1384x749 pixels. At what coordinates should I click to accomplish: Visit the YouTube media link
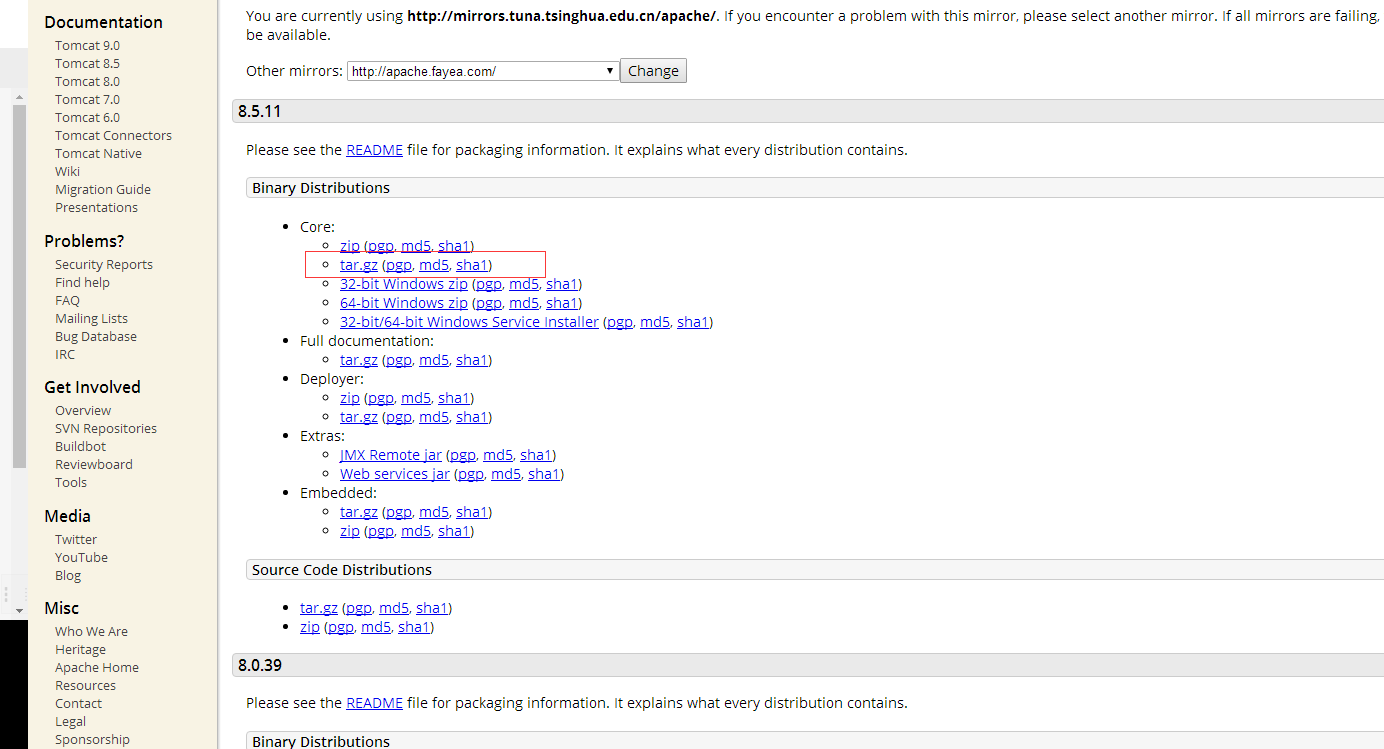[x=81, y=558]
